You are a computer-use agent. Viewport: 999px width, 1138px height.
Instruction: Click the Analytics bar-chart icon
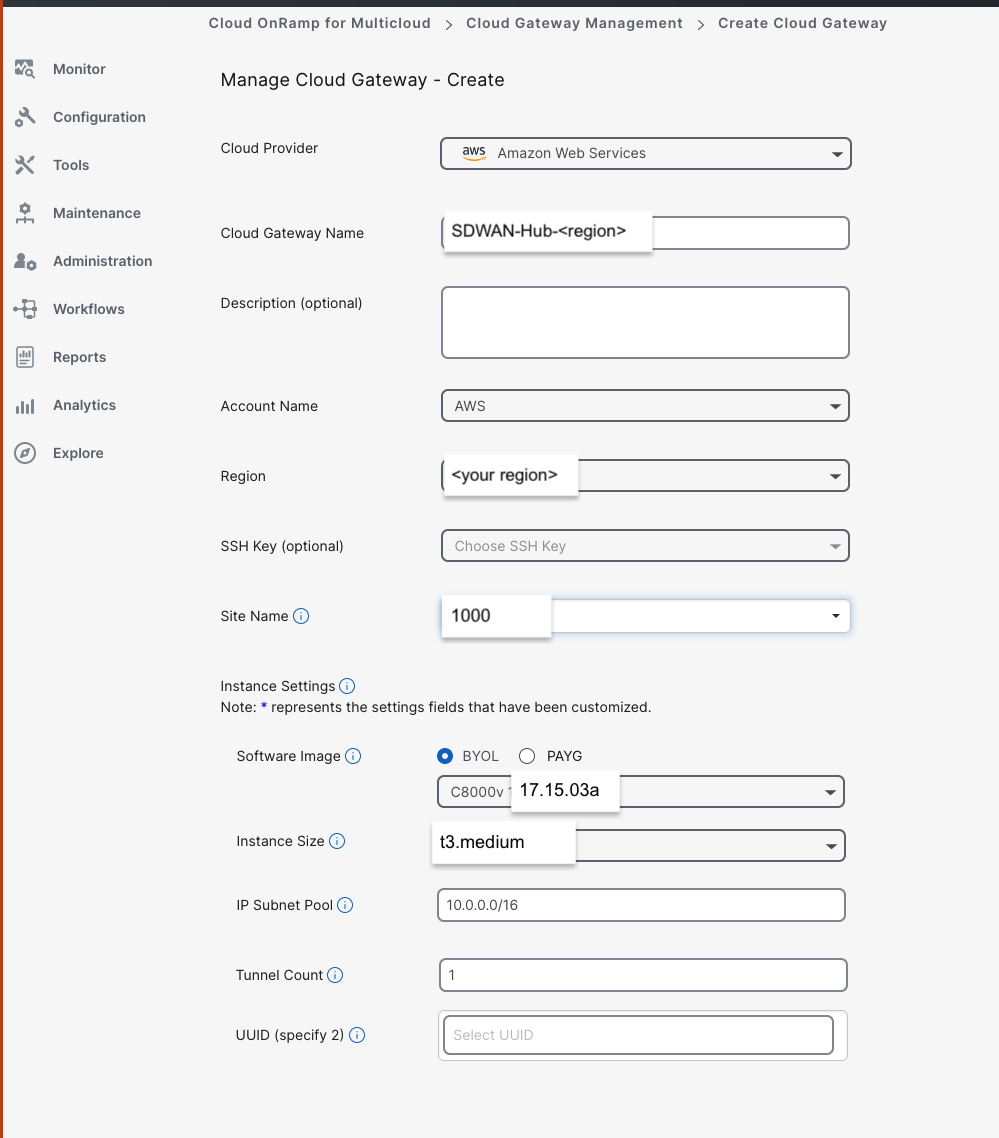click(25, 406)
